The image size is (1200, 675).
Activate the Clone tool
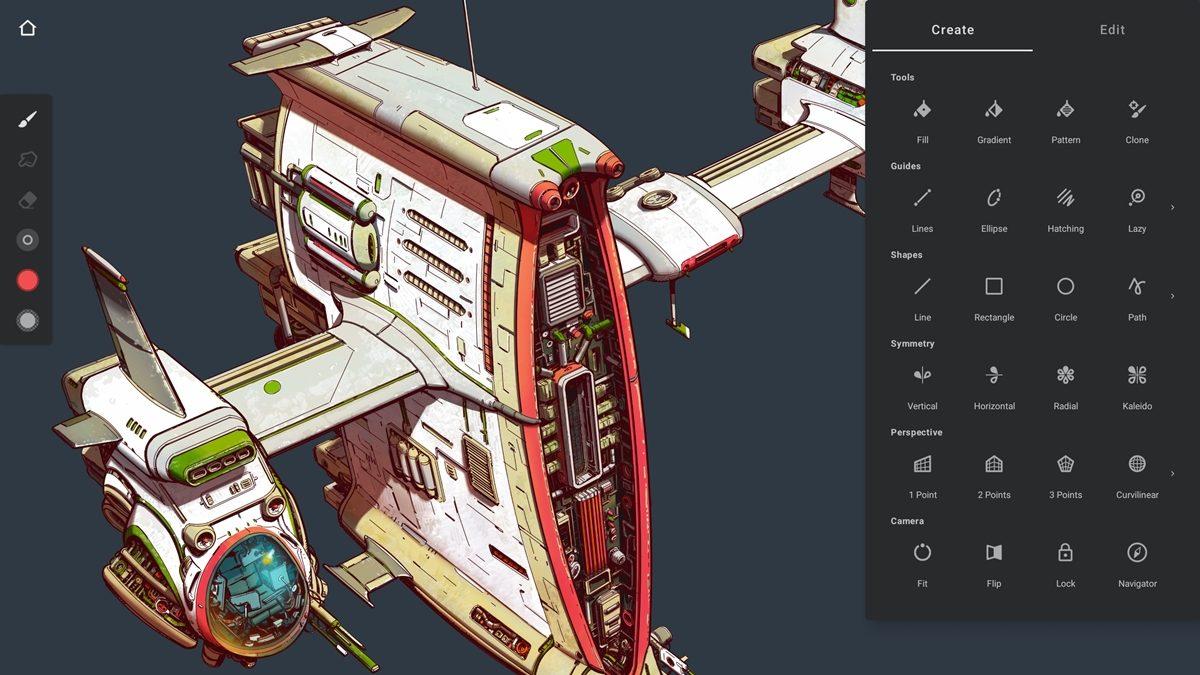(x=1137, y=110)
